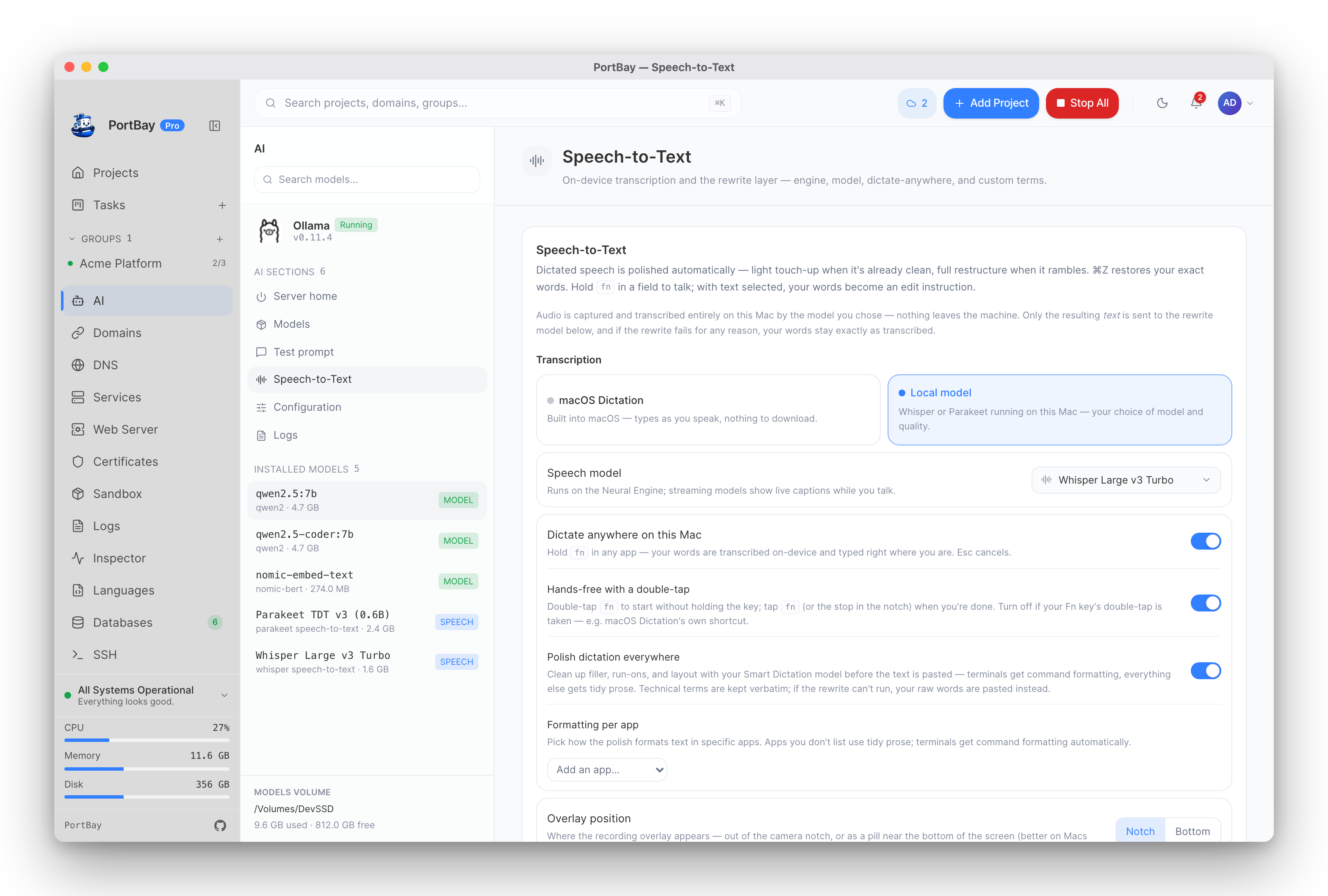Screen dimensions: 1328x896
Task: Open Models in AI sections
Action: pyautogui.click(x=367, y=324)
